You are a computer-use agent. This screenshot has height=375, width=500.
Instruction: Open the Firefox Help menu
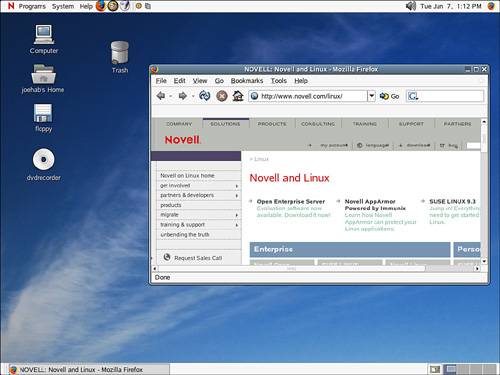(x=301, y=81)
